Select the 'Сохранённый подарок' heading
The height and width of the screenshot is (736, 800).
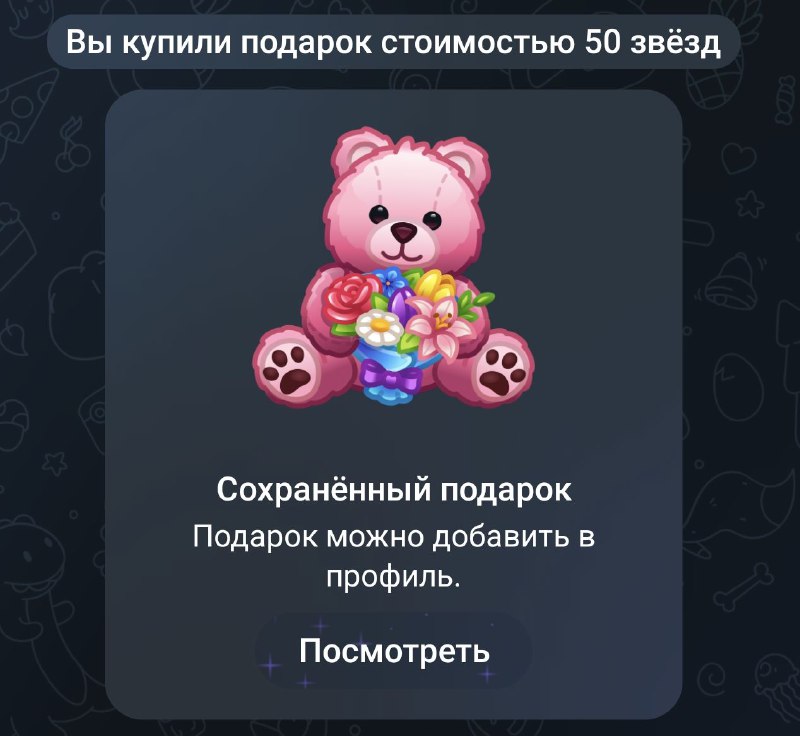pyautogui.click(x=393, y=490)
